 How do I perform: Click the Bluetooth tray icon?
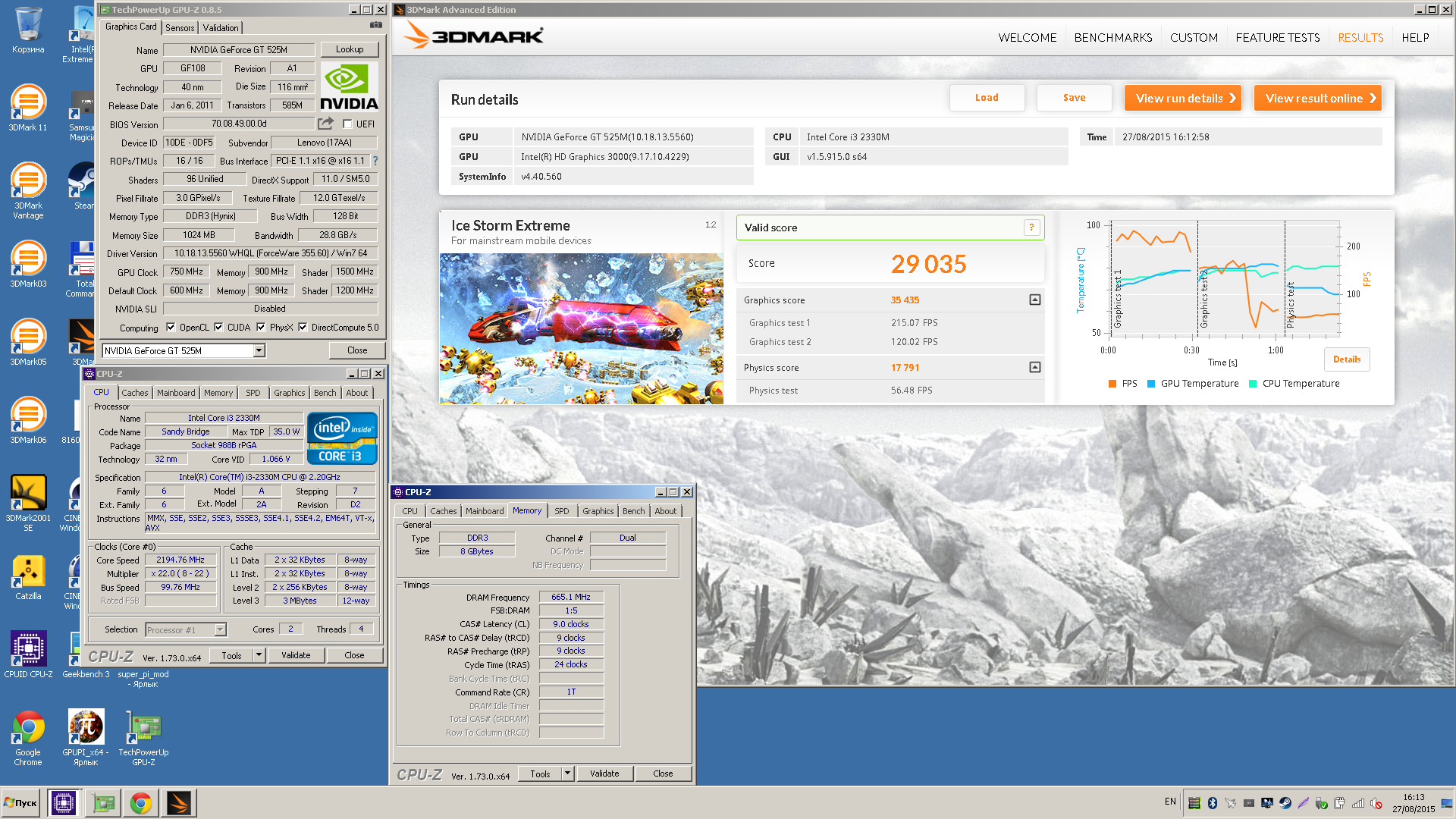click(1212, 803)
